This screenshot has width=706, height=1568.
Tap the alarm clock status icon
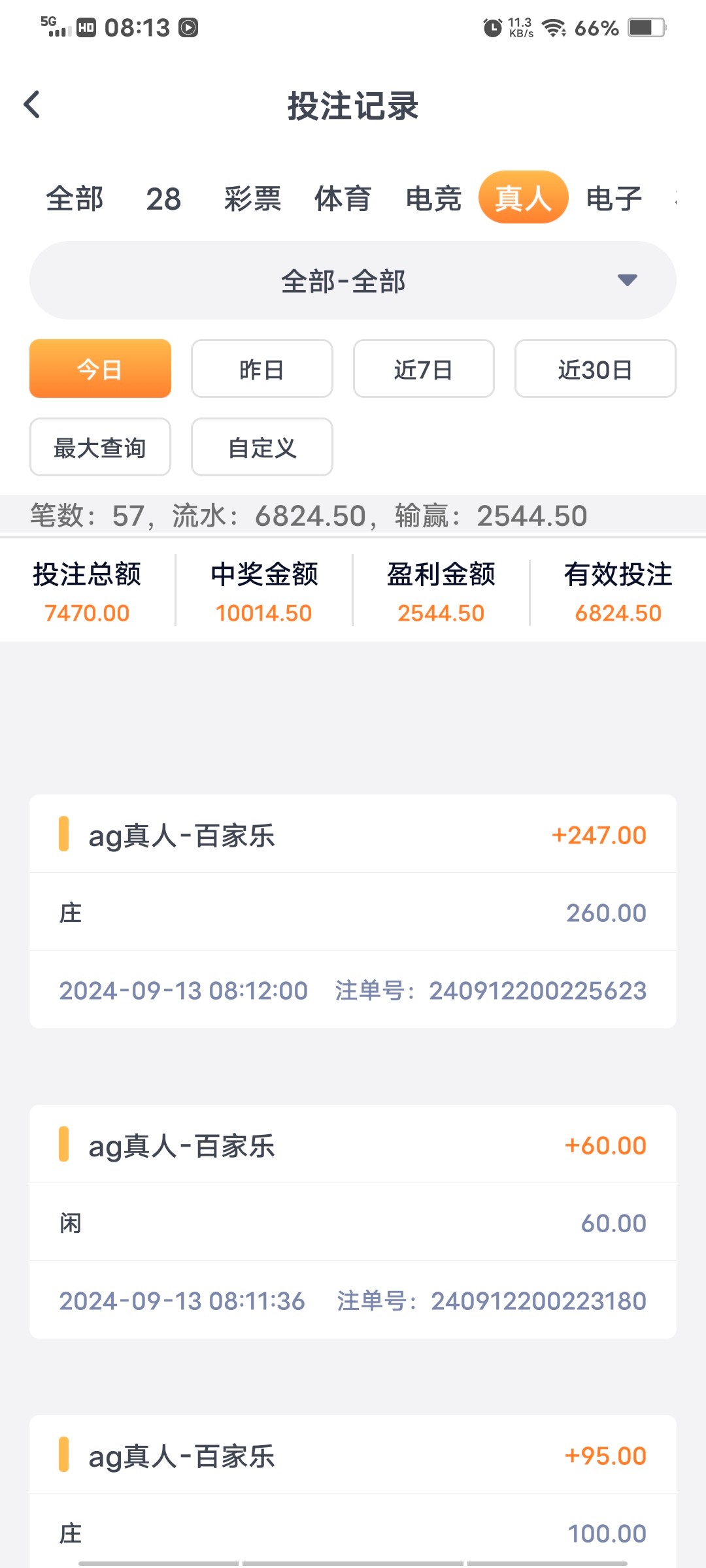click(x=492, y=27)
